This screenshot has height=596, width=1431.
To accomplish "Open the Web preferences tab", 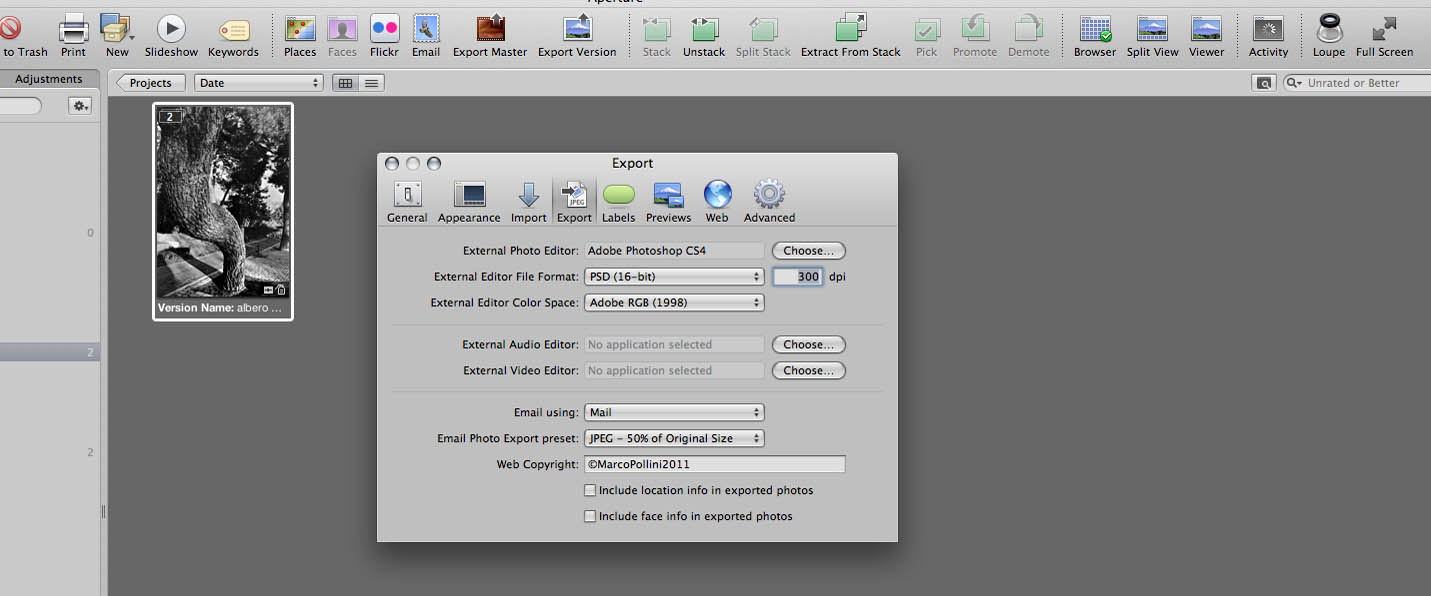I will [x=717, y=201].
